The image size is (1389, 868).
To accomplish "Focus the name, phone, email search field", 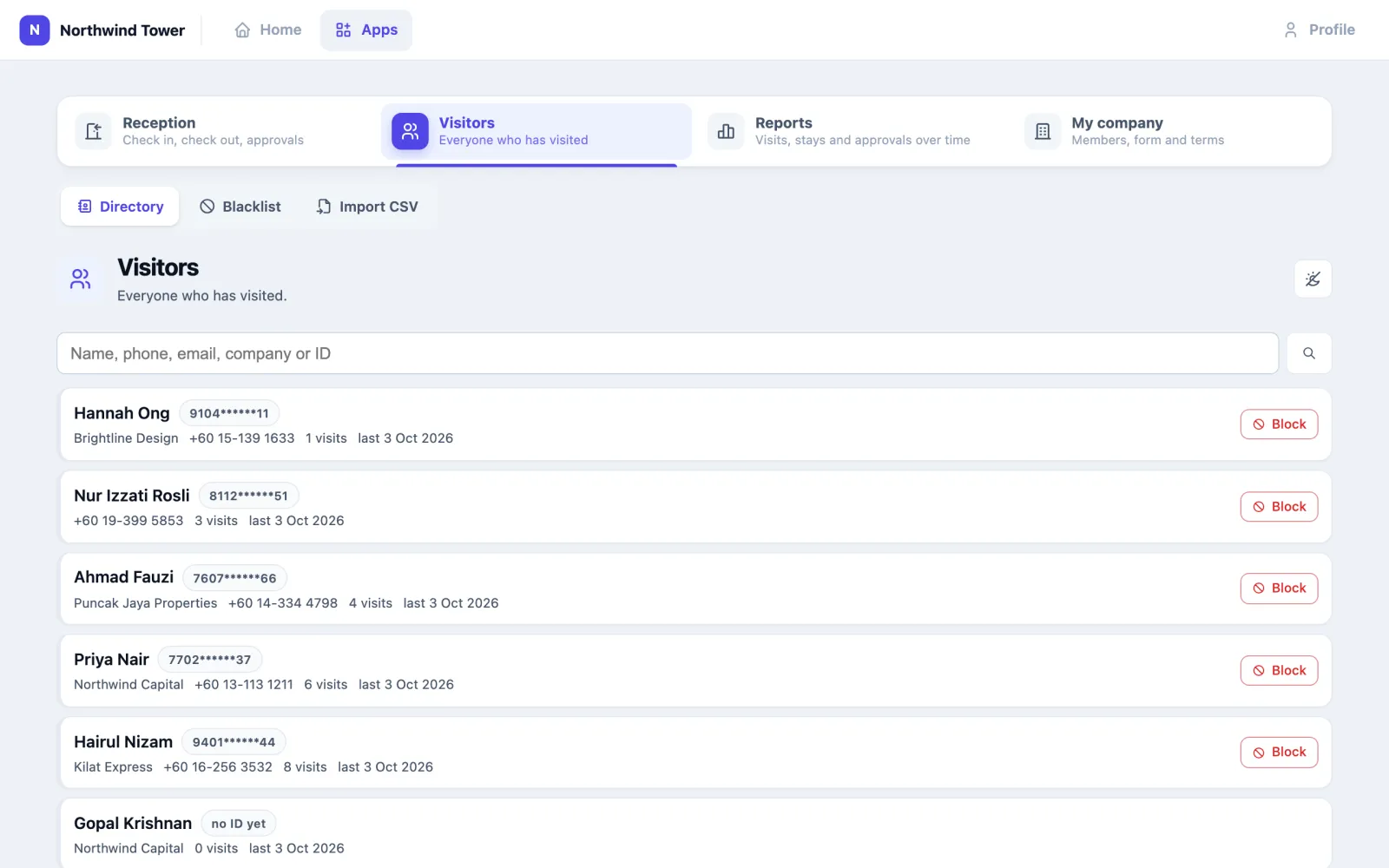I will [668, 353].
